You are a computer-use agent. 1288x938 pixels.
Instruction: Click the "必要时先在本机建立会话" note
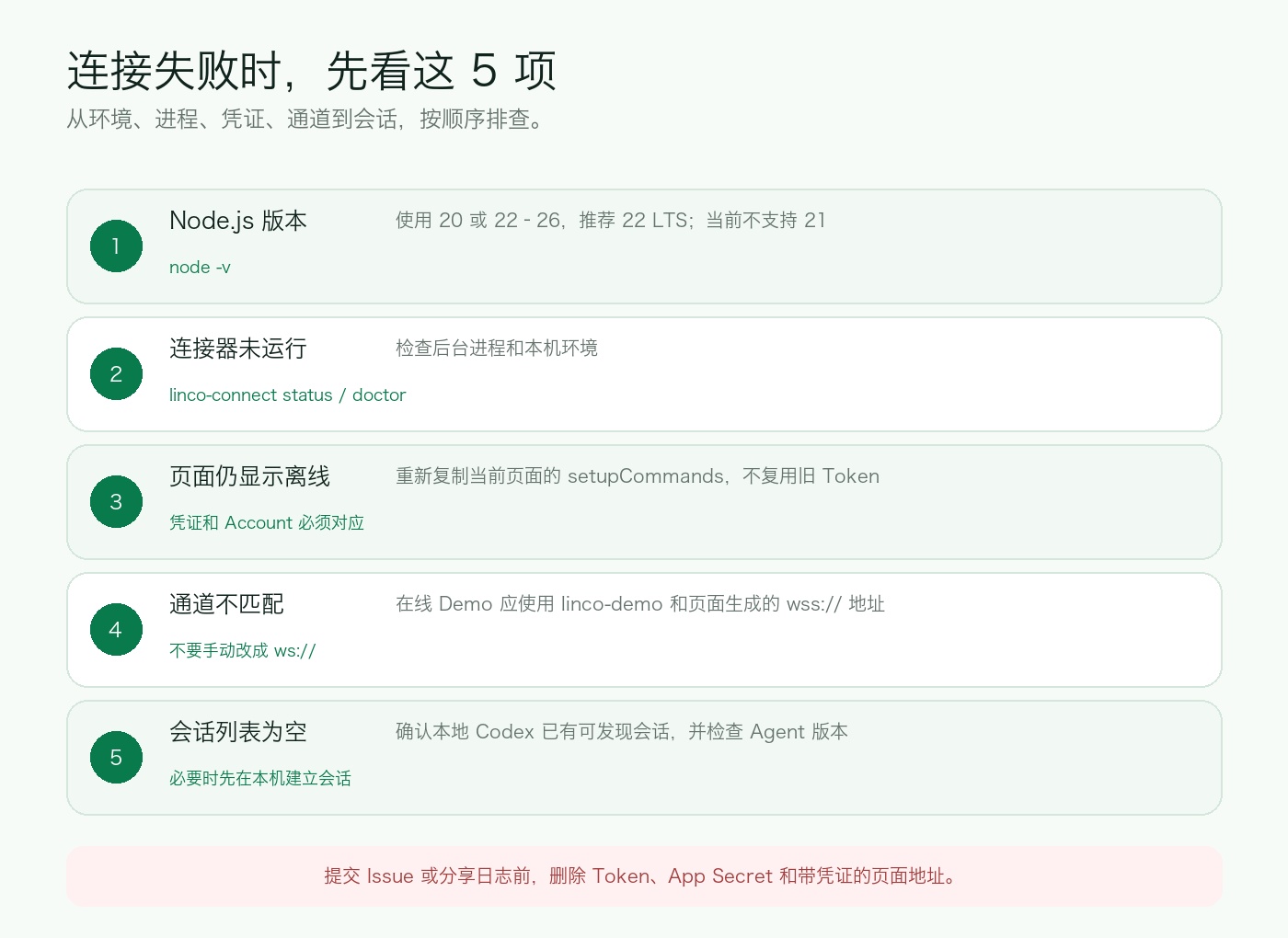[x=260, y=779]
